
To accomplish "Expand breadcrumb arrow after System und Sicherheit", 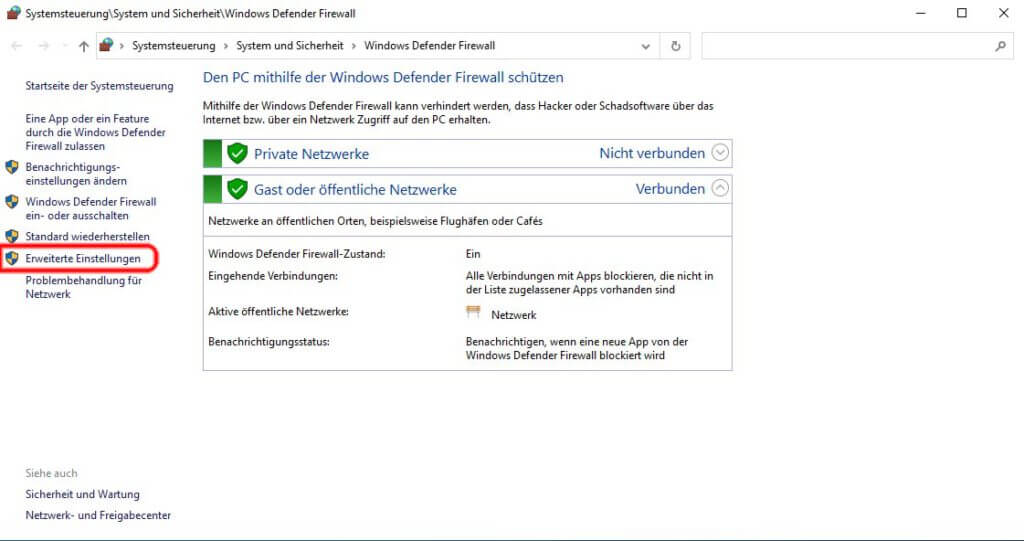I will pyautogui.click(x=353, y=46).
